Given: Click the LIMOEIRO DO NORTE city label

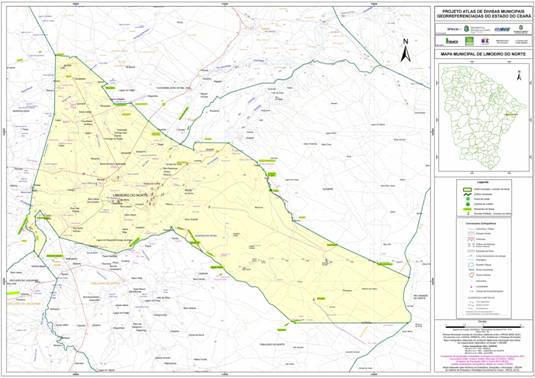Looking at the screenshot, I should click(130, 195).
